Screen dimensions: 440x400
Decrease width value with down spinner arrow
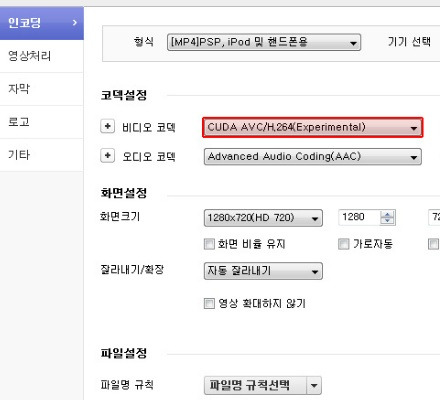[x=387, y=221]
